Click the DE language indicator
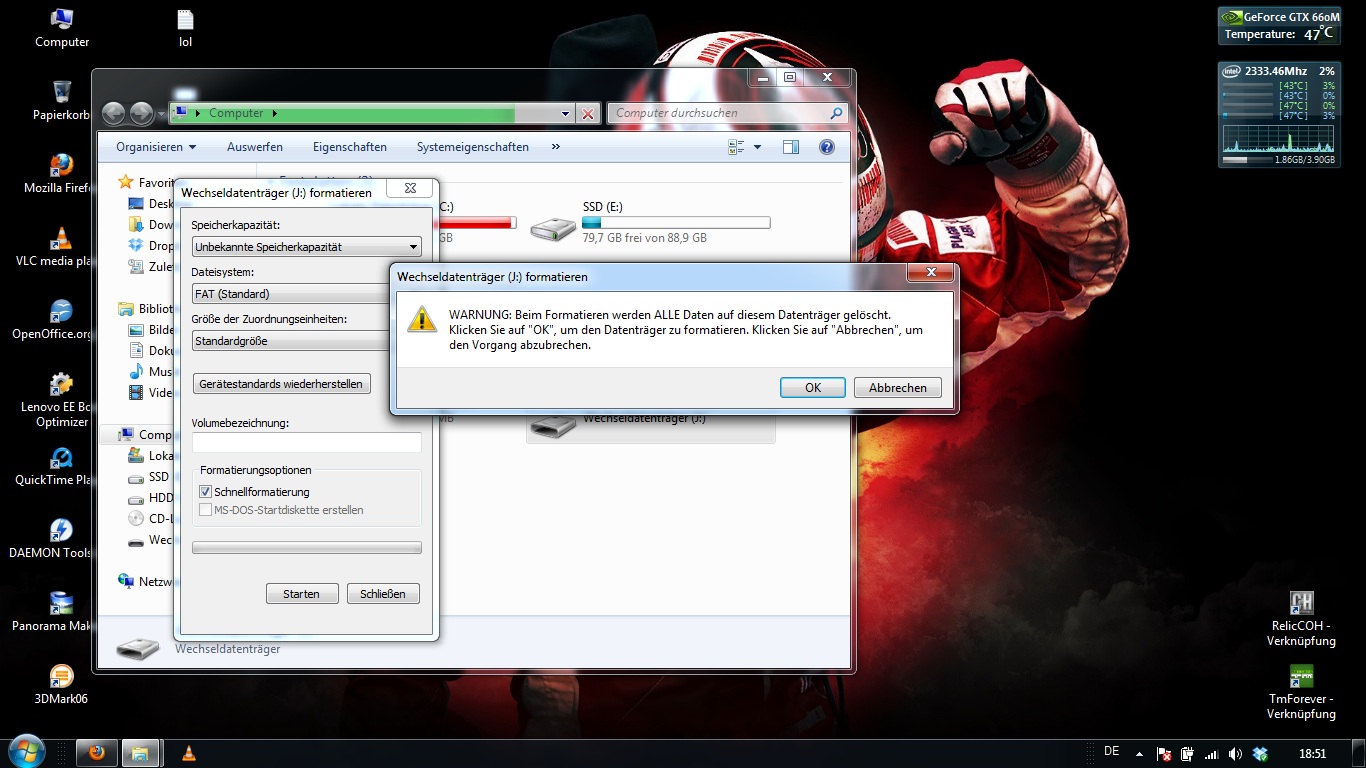Viewport: 1366px width, 768px height. pyautogui.click(x=1112, y=752)
